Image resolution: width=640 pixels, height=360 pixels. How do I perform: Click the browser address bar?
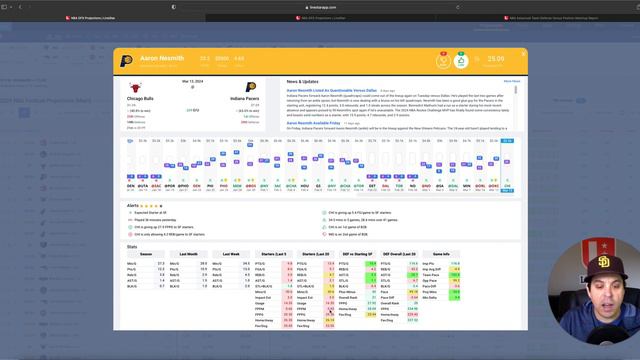pyautogui.click(x=320, y=7)
